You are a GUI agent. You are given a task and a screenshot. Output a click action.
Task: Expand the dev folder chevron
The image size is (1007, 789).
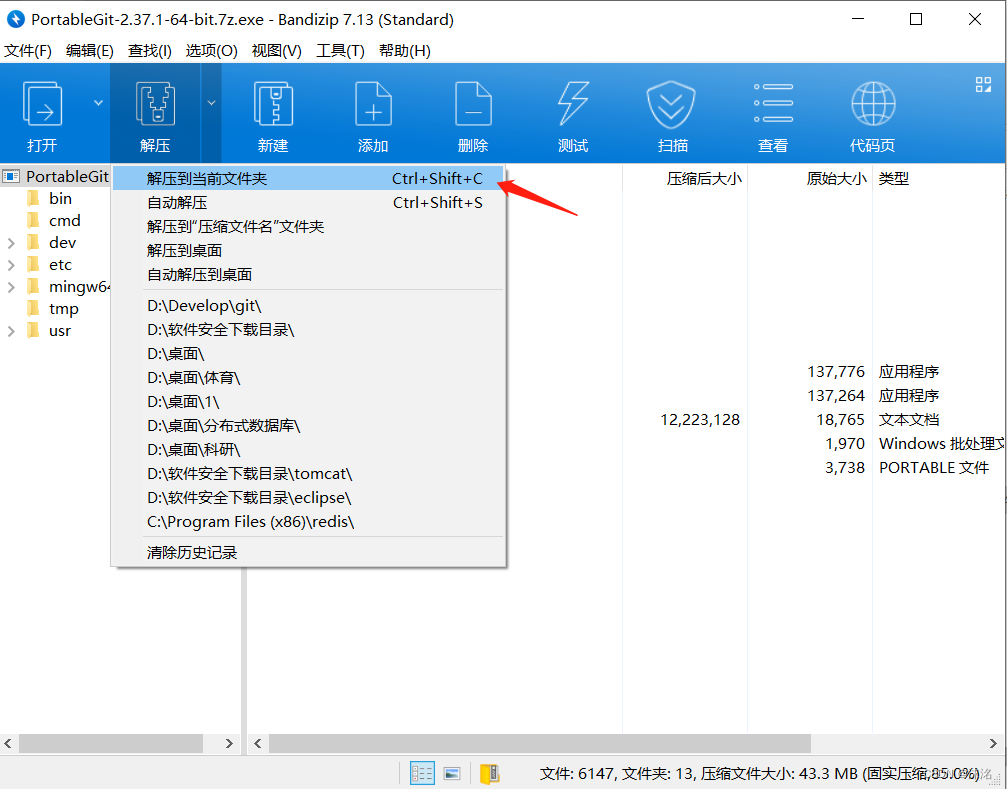tap(11, 243)
